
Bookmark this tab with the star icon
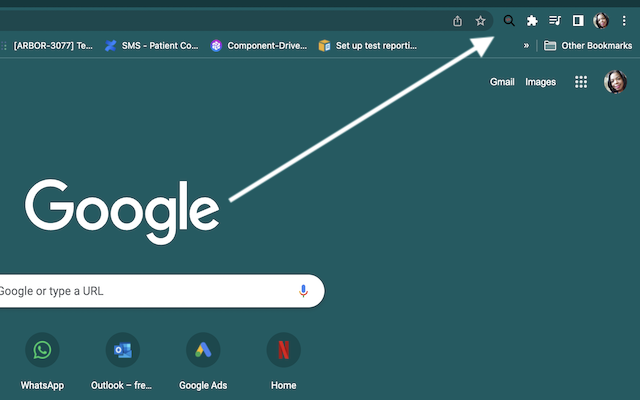[480, 21]
